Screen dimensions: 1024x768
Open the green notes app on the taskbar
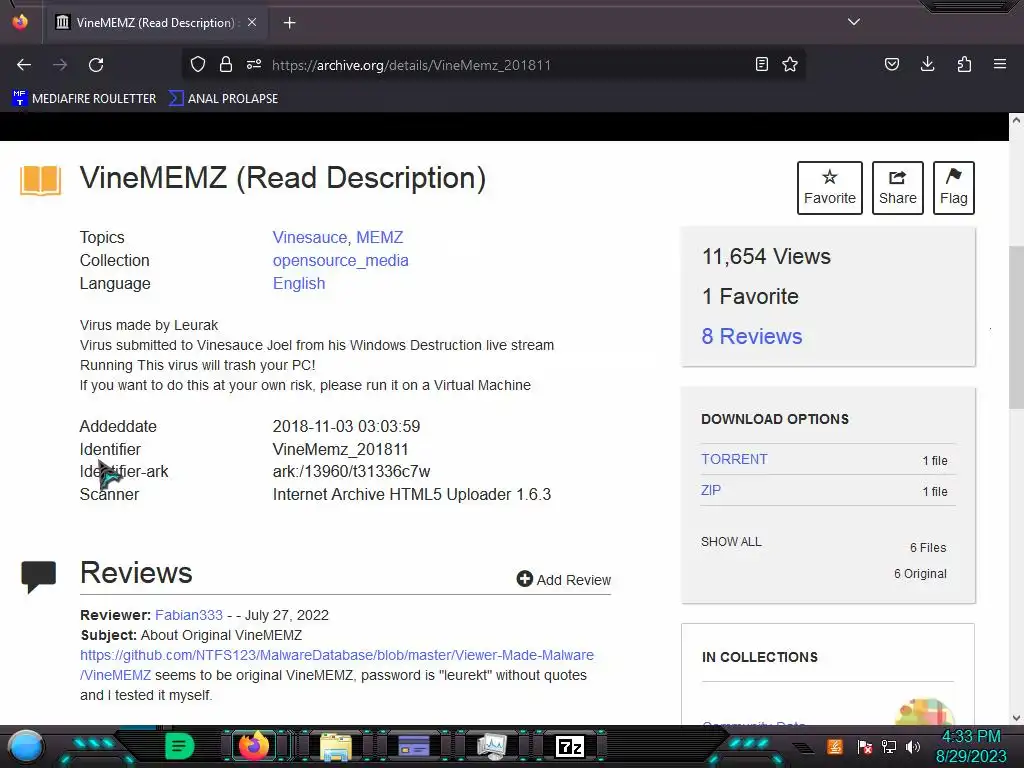[180, 746]
